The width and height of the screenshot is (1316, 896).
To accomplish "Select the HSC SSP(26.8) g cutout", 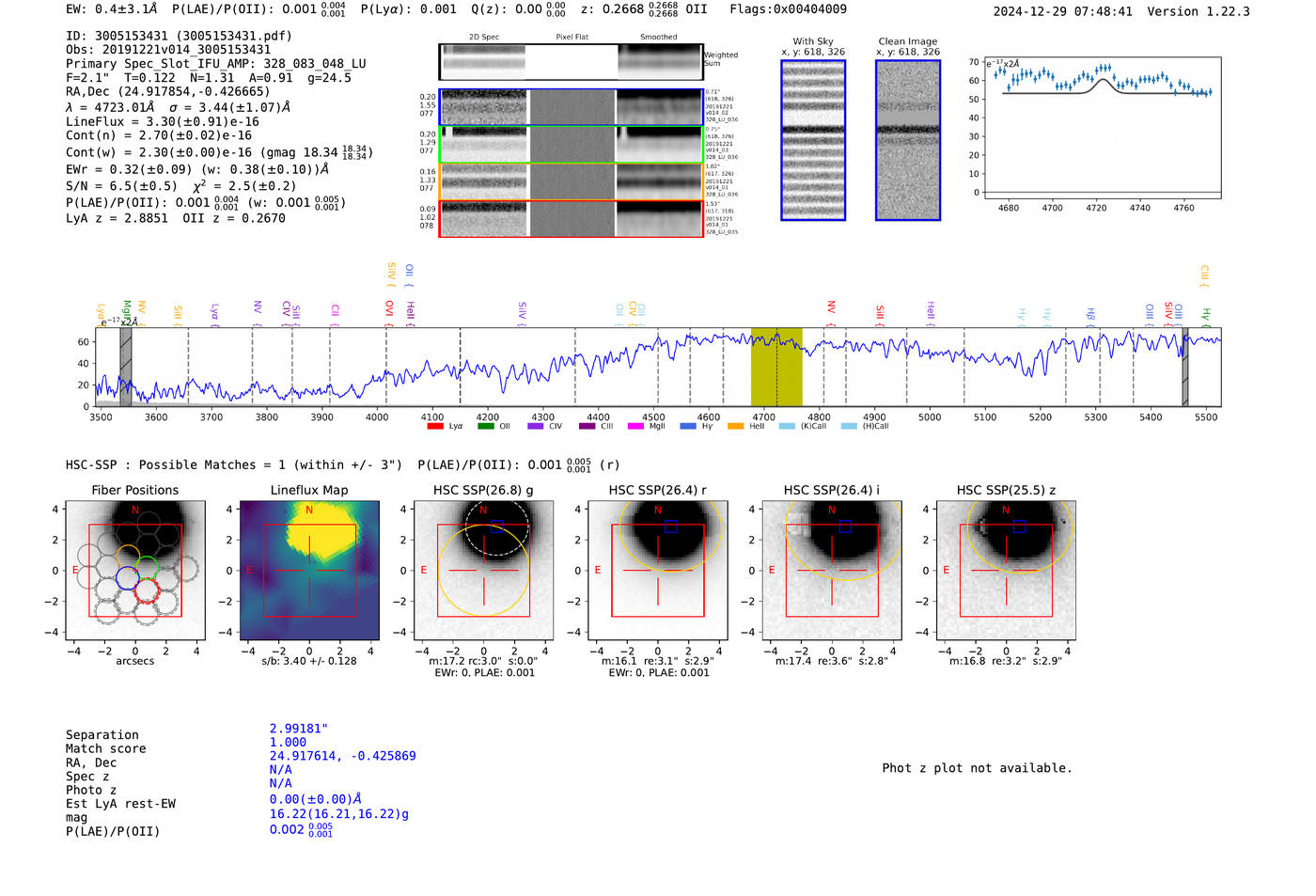I will coord(483,571).
